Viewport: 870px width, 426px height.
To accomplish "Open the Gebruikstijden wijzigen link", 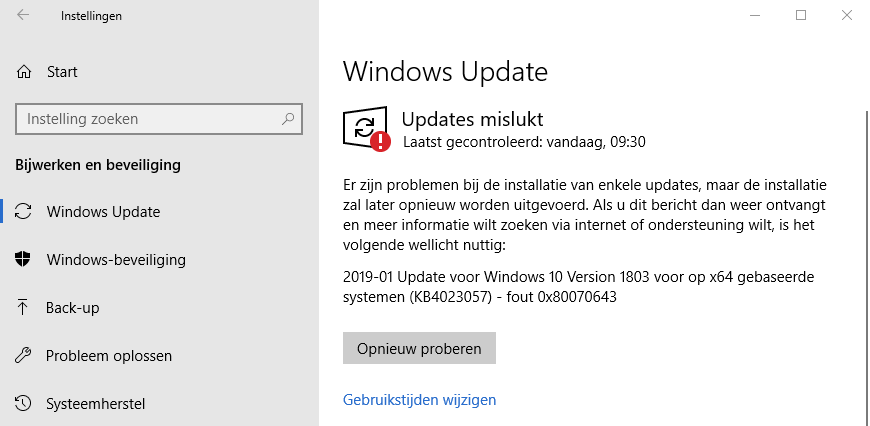I will pyautogui.click(x=419, y=400).
